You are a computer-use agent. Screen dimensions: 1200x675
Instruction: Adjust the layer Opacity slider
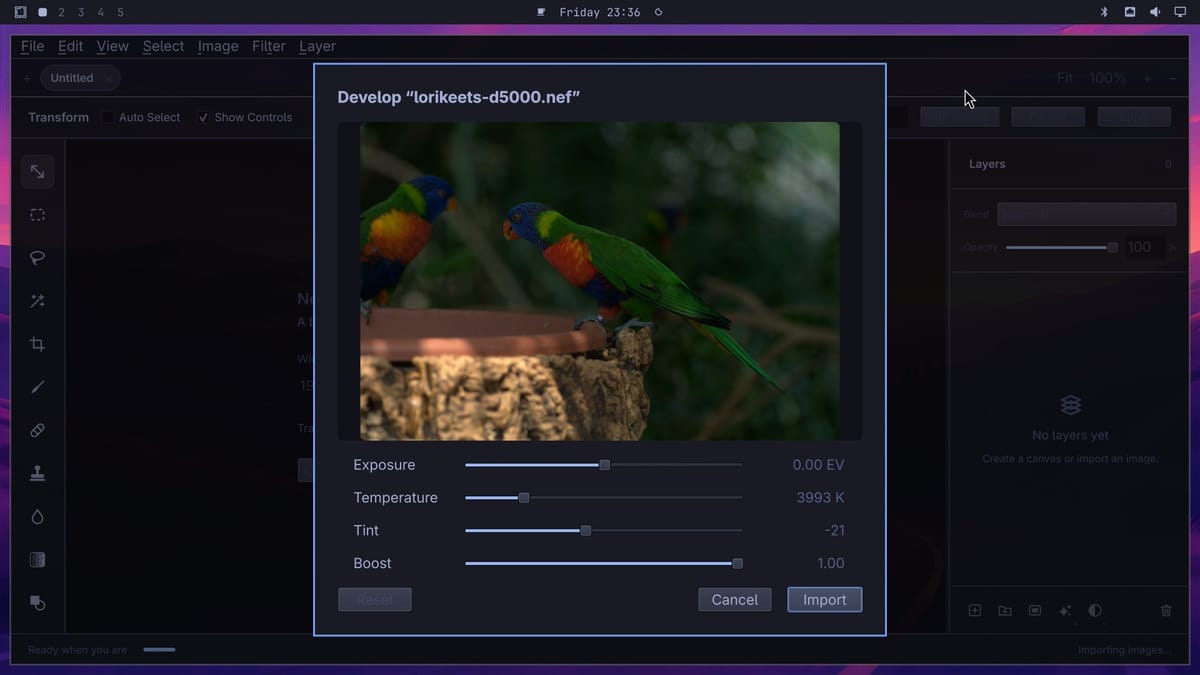pyautogui.click(x=1062, y=247)
